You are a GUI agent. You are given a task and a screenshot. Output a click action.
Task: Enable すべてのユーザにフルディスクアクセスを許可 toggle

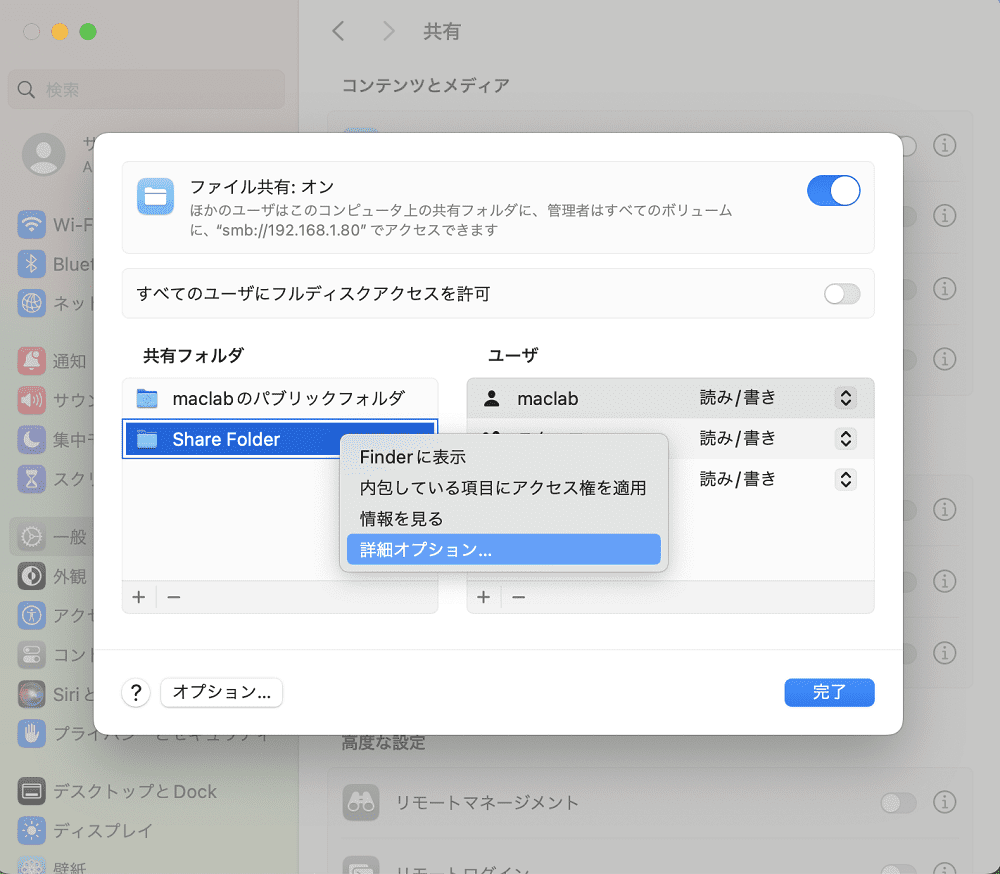(x=842, y=294)
